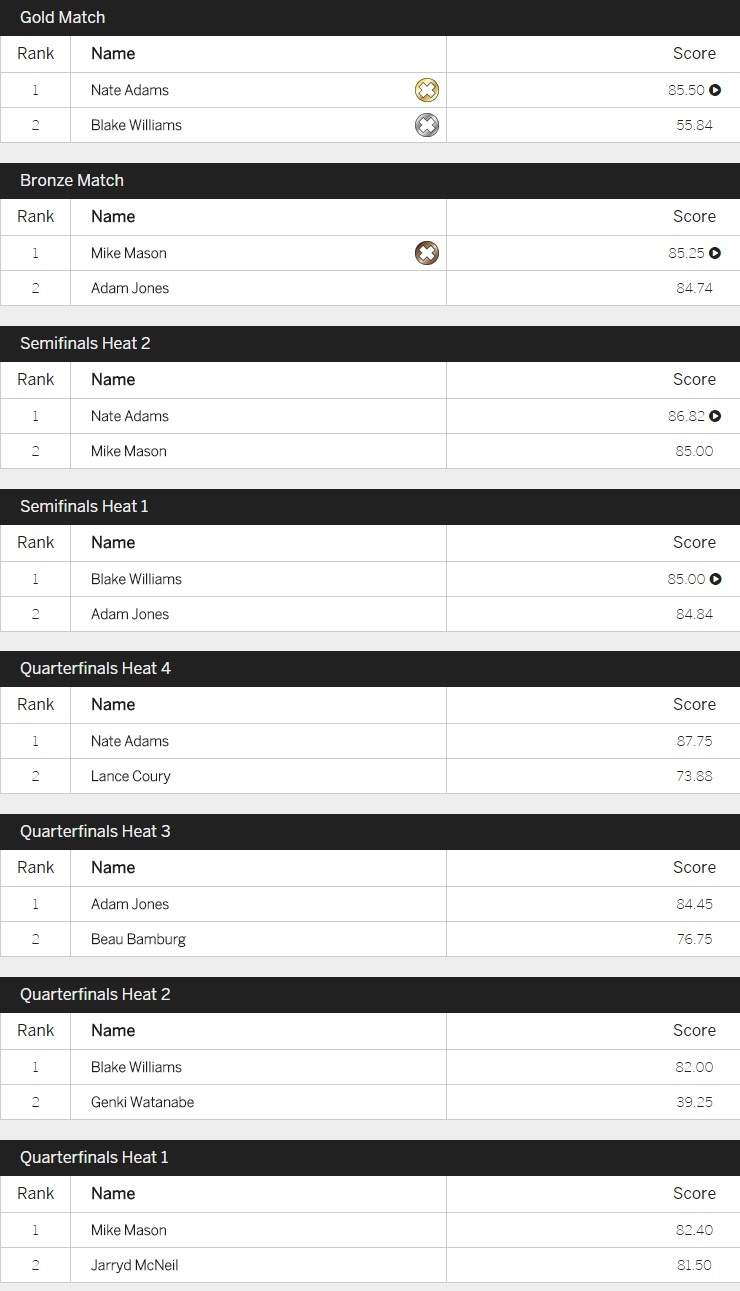Open Jarryd McNeil's athlete name
740x1291 pixels.
pos(135,1265)
